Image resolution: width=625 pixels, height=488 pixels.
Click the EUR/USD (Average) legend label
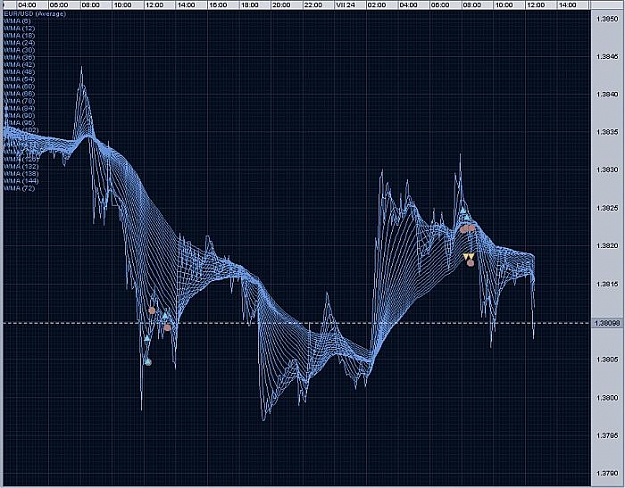(x=34, y=14)
